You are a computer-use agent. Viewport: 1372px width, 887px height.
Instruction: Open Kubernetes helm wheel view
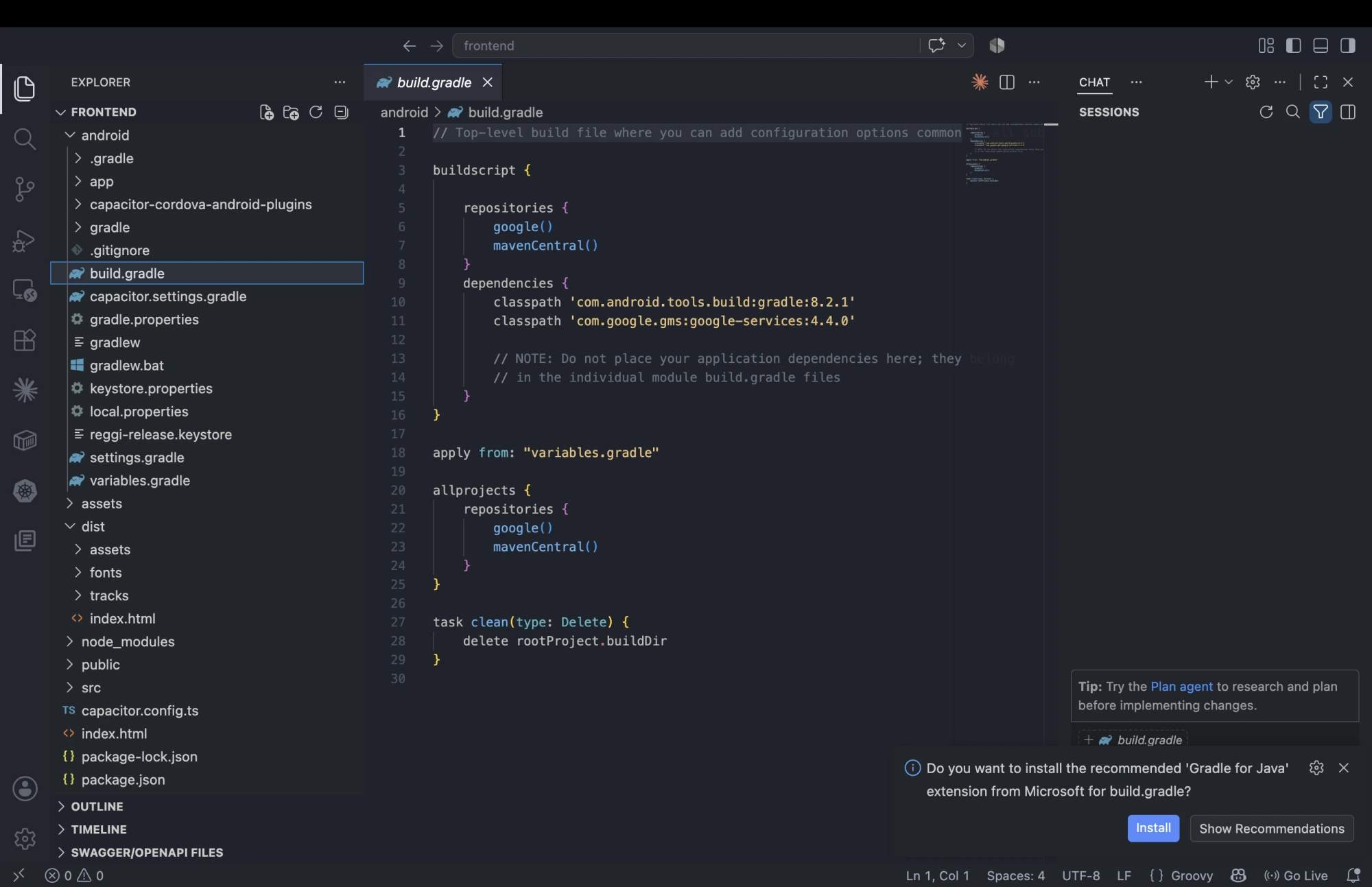coord(25,490)
